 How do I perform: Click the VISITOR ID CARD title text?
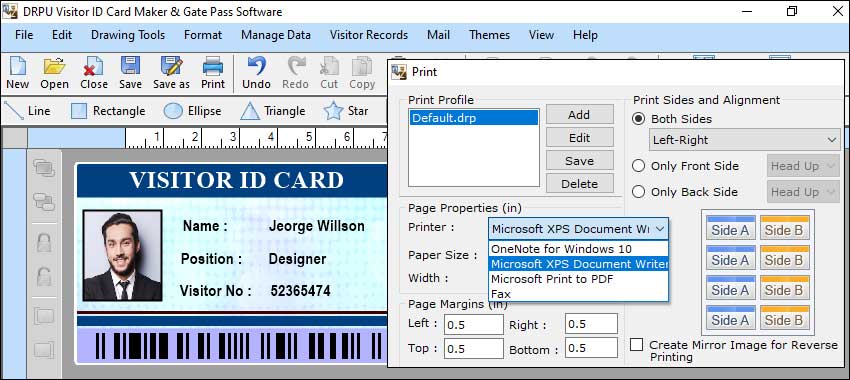pyautogui.click(x=236, y=180)
